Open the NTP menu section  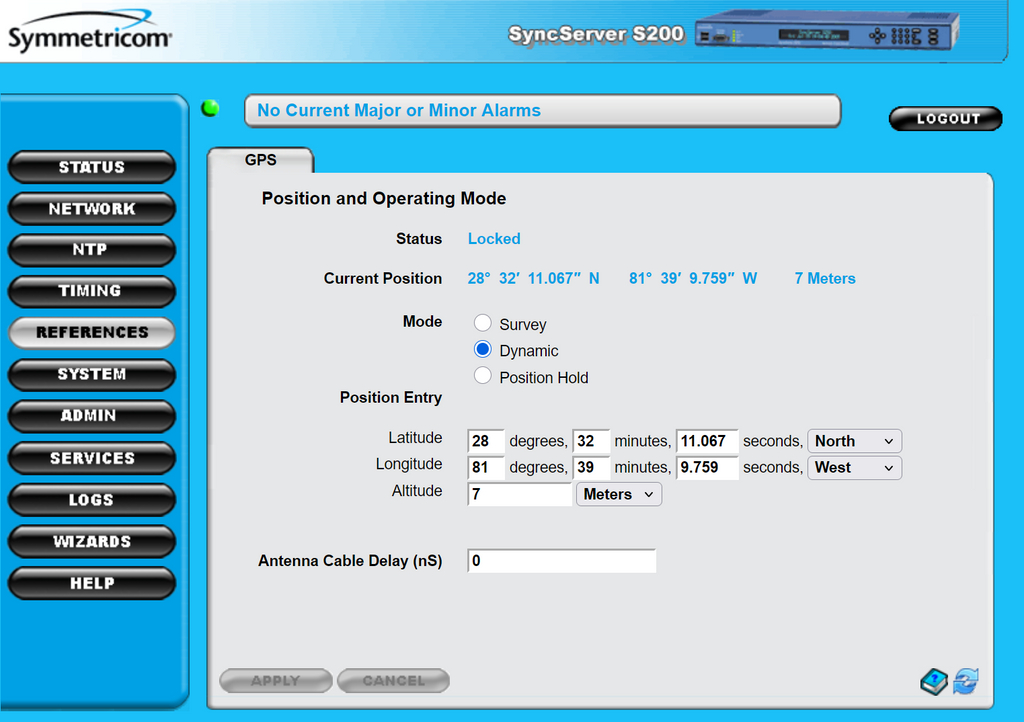pyautogui.click(x=90, y=249)
